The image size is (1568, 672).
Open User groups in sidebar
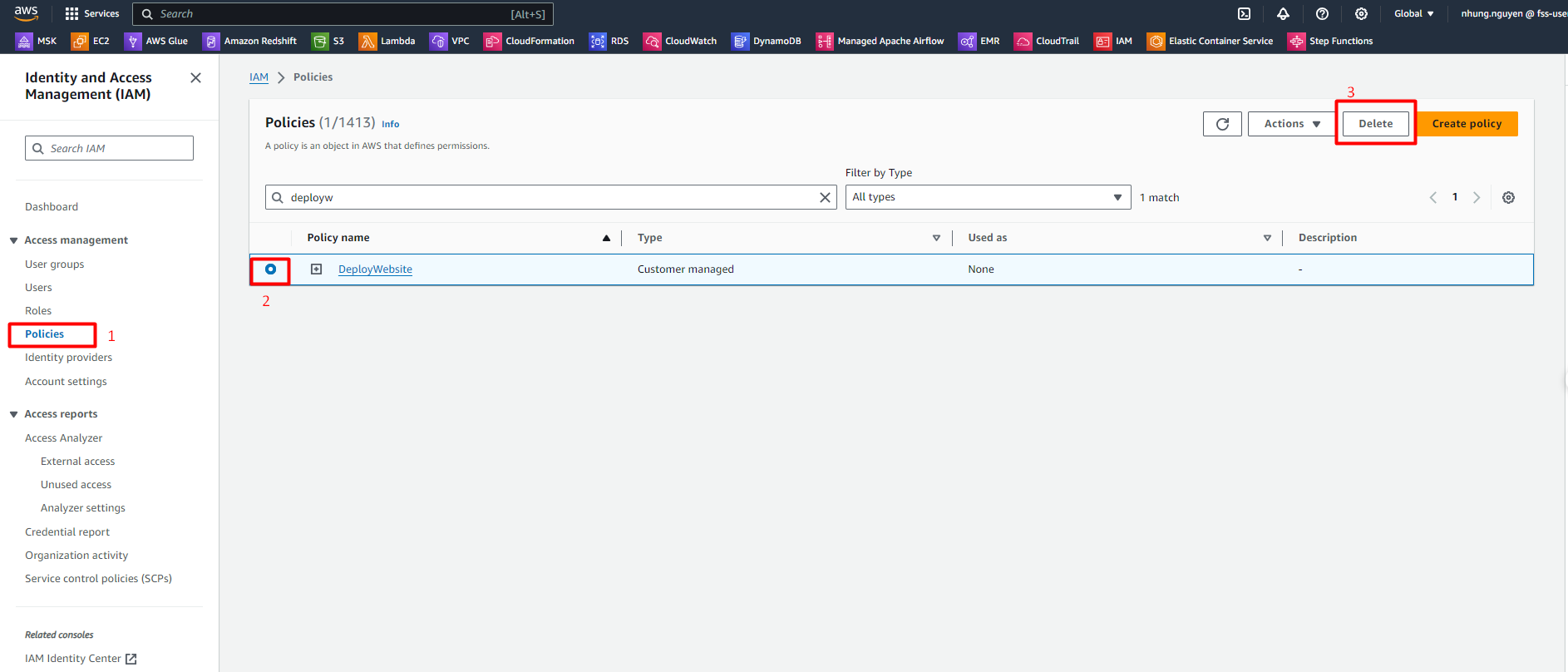(55, 264)
